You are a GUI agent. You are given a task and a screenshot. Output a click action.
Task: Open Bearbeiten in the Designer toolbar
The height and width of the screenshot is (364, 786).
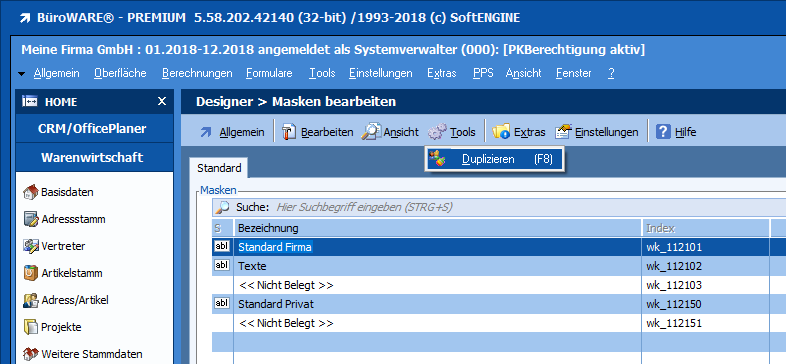[327, 132]
